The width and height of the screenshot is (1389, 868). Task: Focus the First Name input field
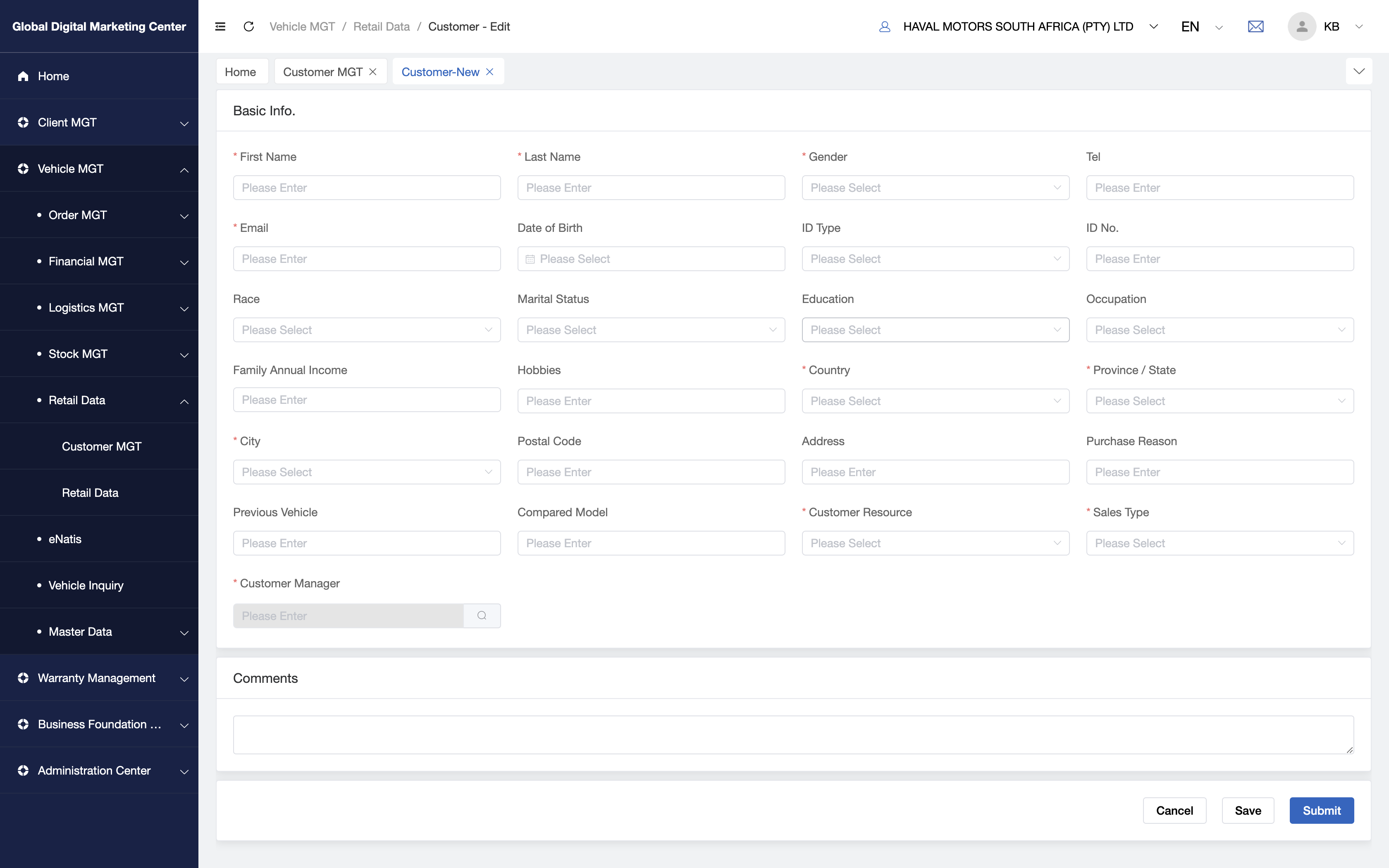367,188
